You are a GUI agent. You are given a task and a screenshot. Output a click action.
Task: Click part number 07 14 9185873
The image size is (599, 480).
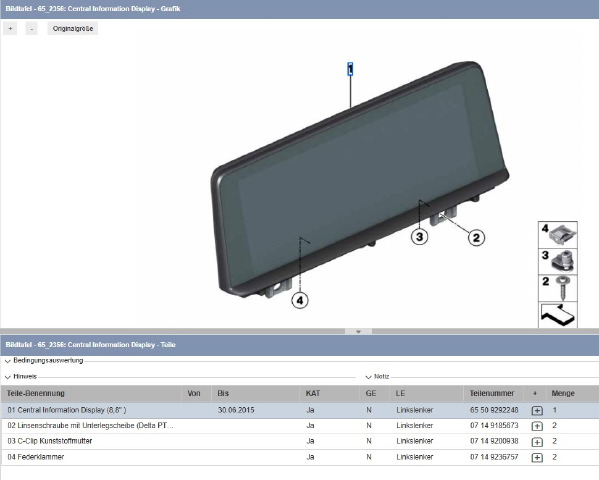click(494, 426)
